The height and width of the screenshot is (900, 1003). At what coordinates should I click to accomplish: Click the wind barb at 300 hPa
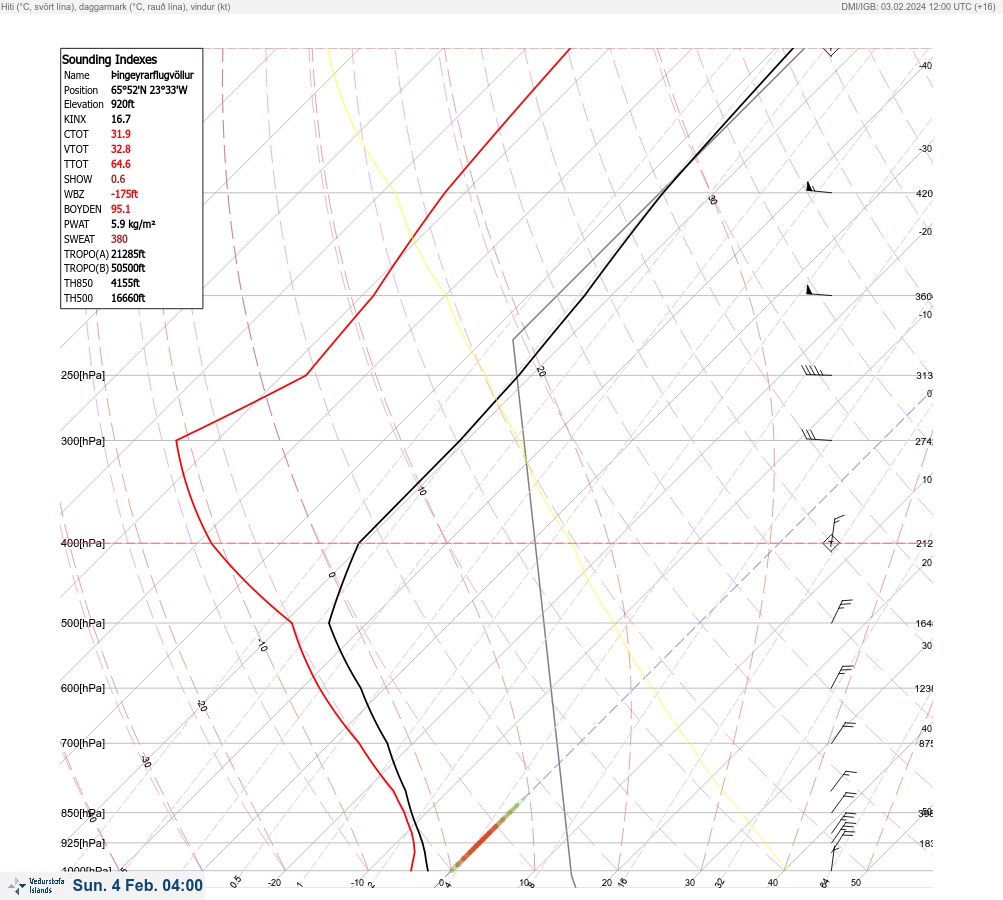point(816,436)
